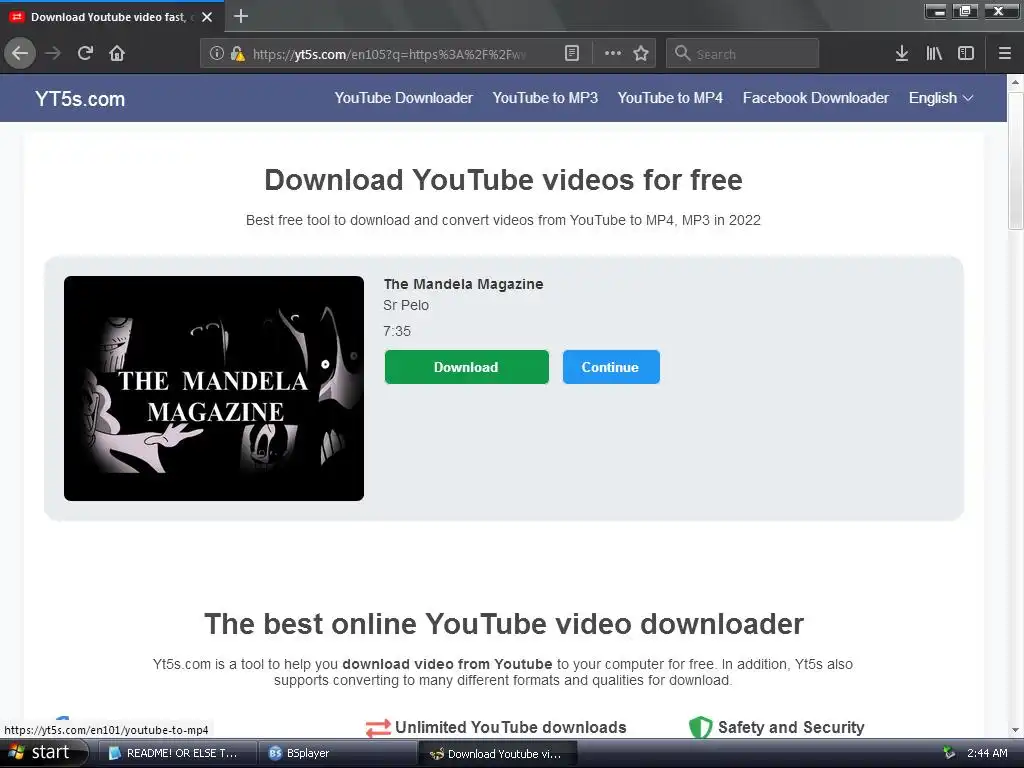The height and width of the screenshot is (768, 1024).
Task: Click the Sr Pelo channel name
Action: 406,306
